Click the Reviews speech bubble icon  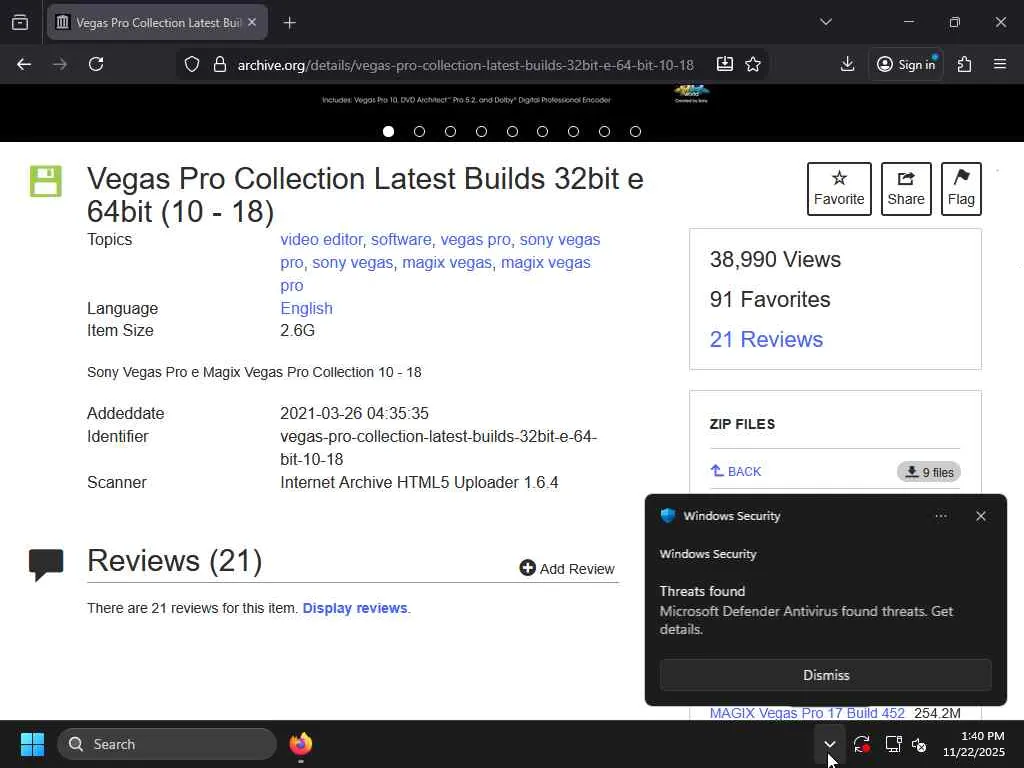tap(46, 565)
